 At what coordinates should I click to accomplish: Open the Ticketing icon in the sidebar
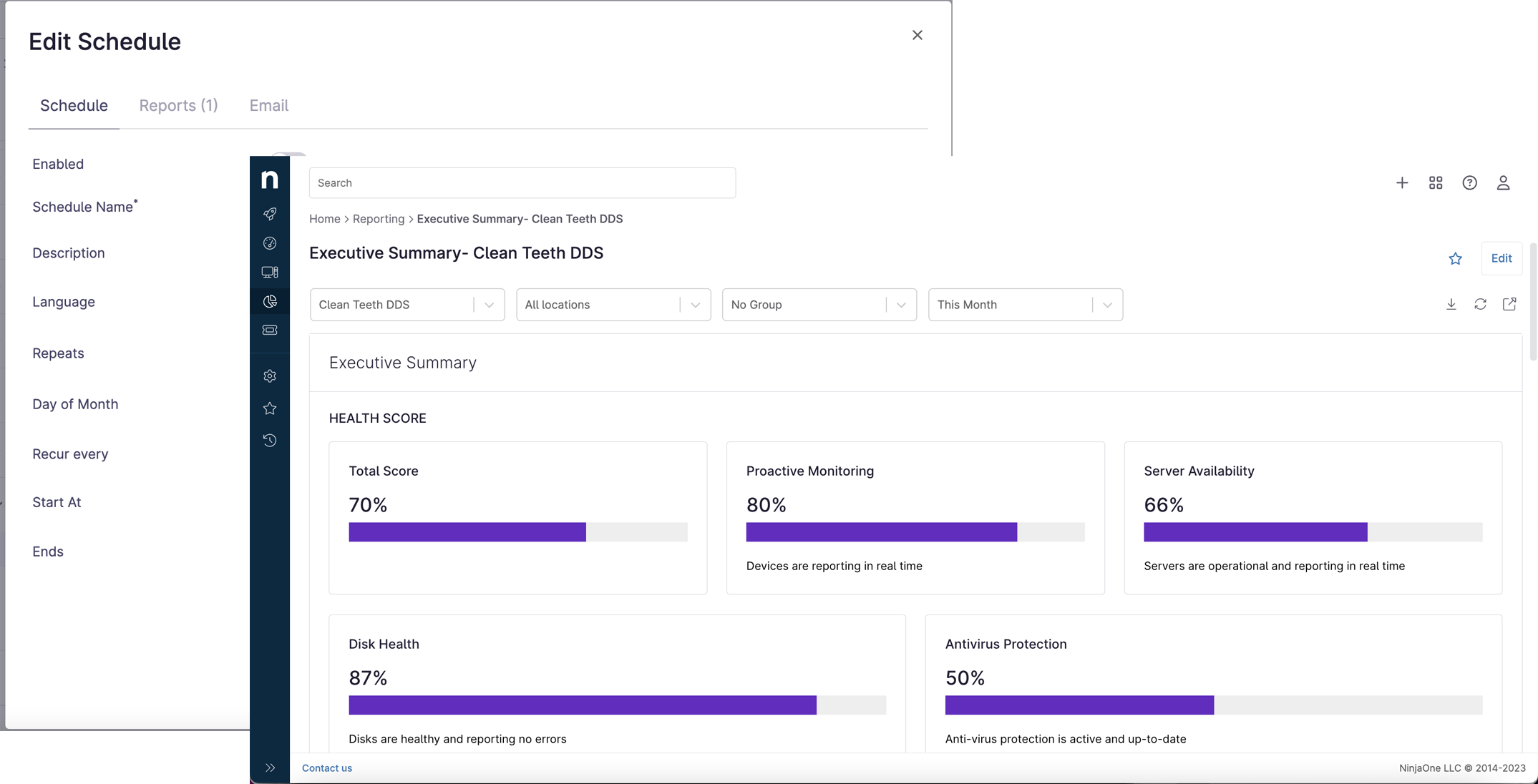270,330
